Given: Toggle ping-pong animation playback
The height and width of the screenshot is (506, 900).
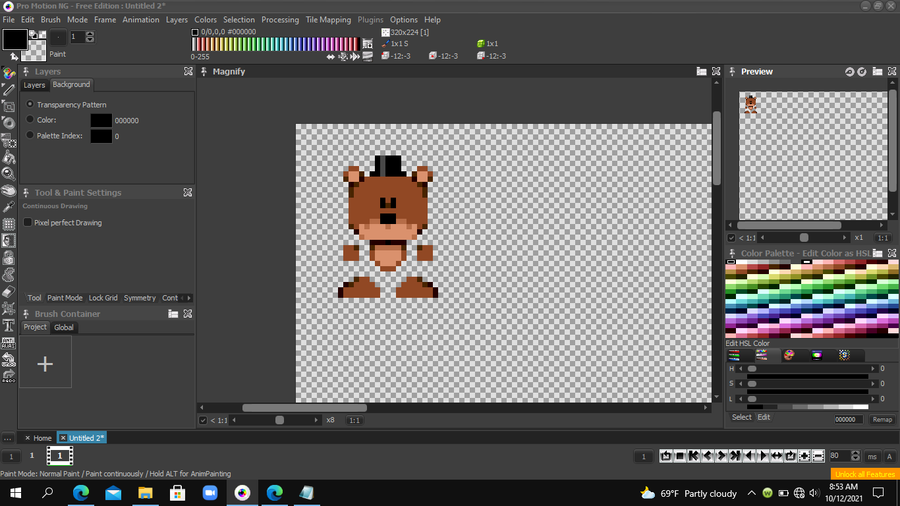Looking at the screenshot, I should pos(777,456).
